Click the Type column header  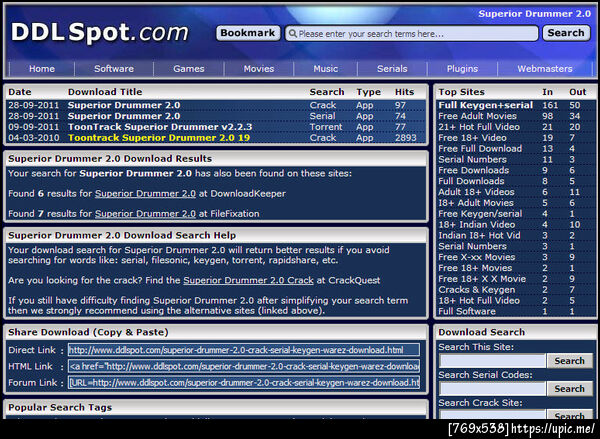[x=368, y=92]
